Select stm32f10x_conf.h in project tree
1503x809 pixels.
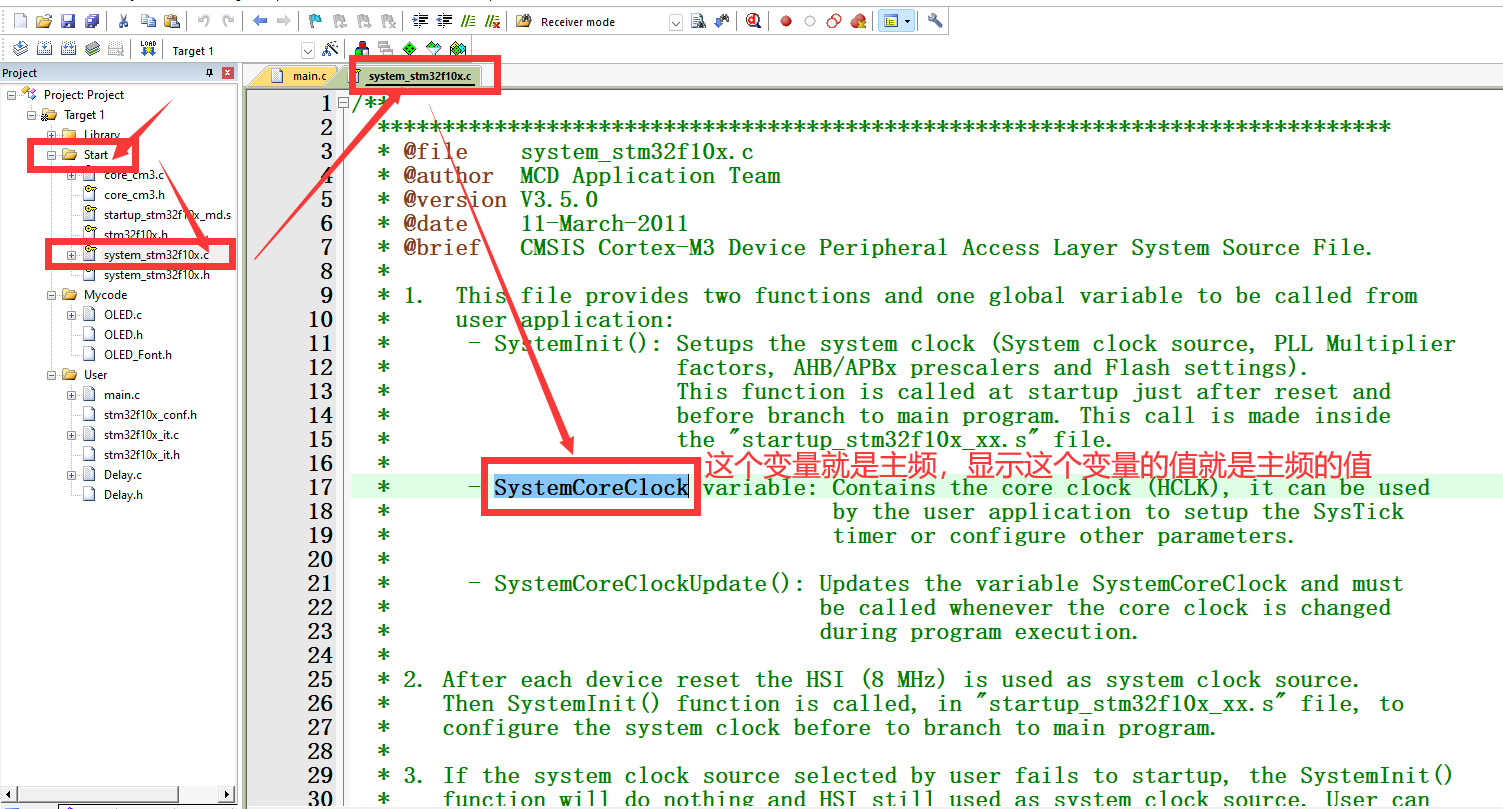point(150,415)
